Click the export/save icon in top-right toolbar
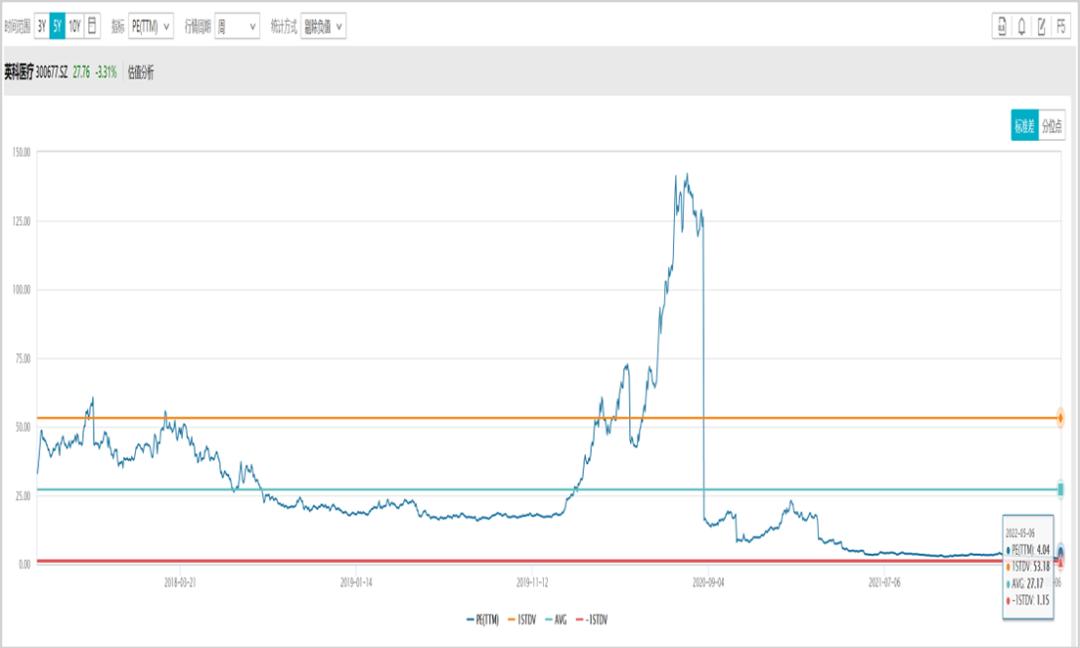 coord(1001,26)
